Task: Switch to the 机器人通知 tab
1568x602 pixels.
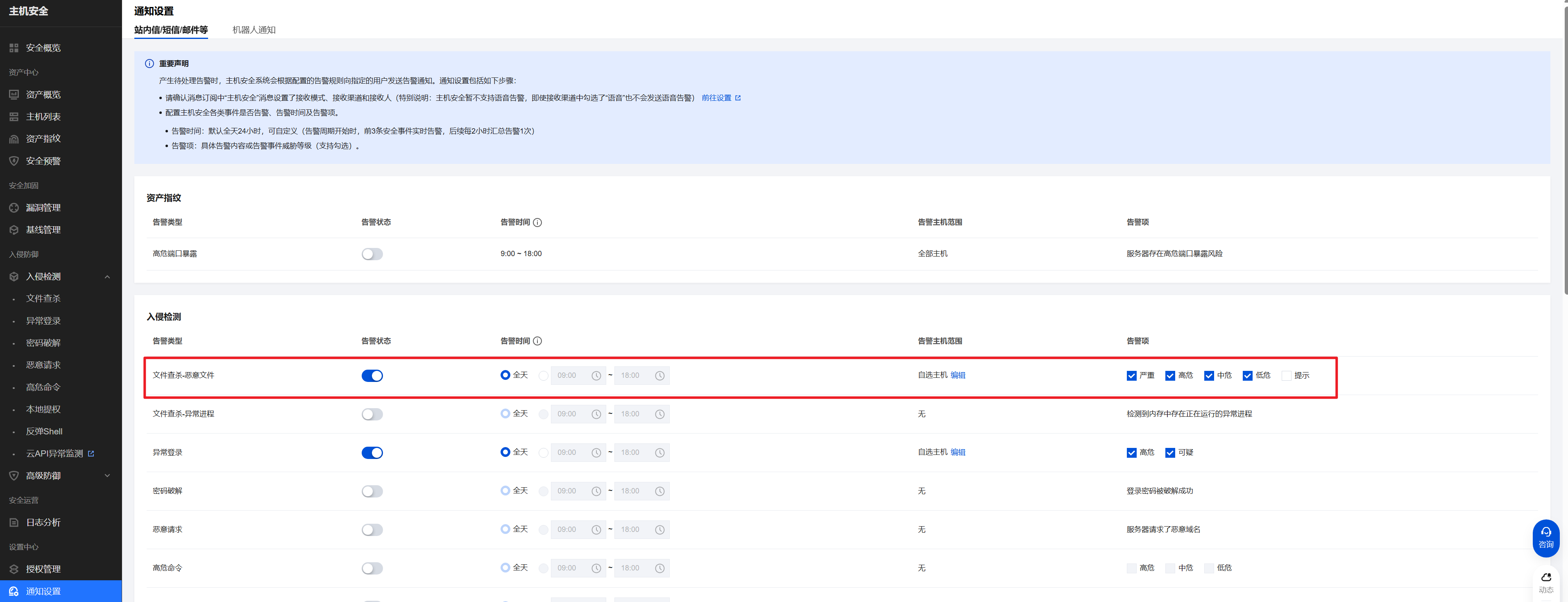Action: (254, 30)
